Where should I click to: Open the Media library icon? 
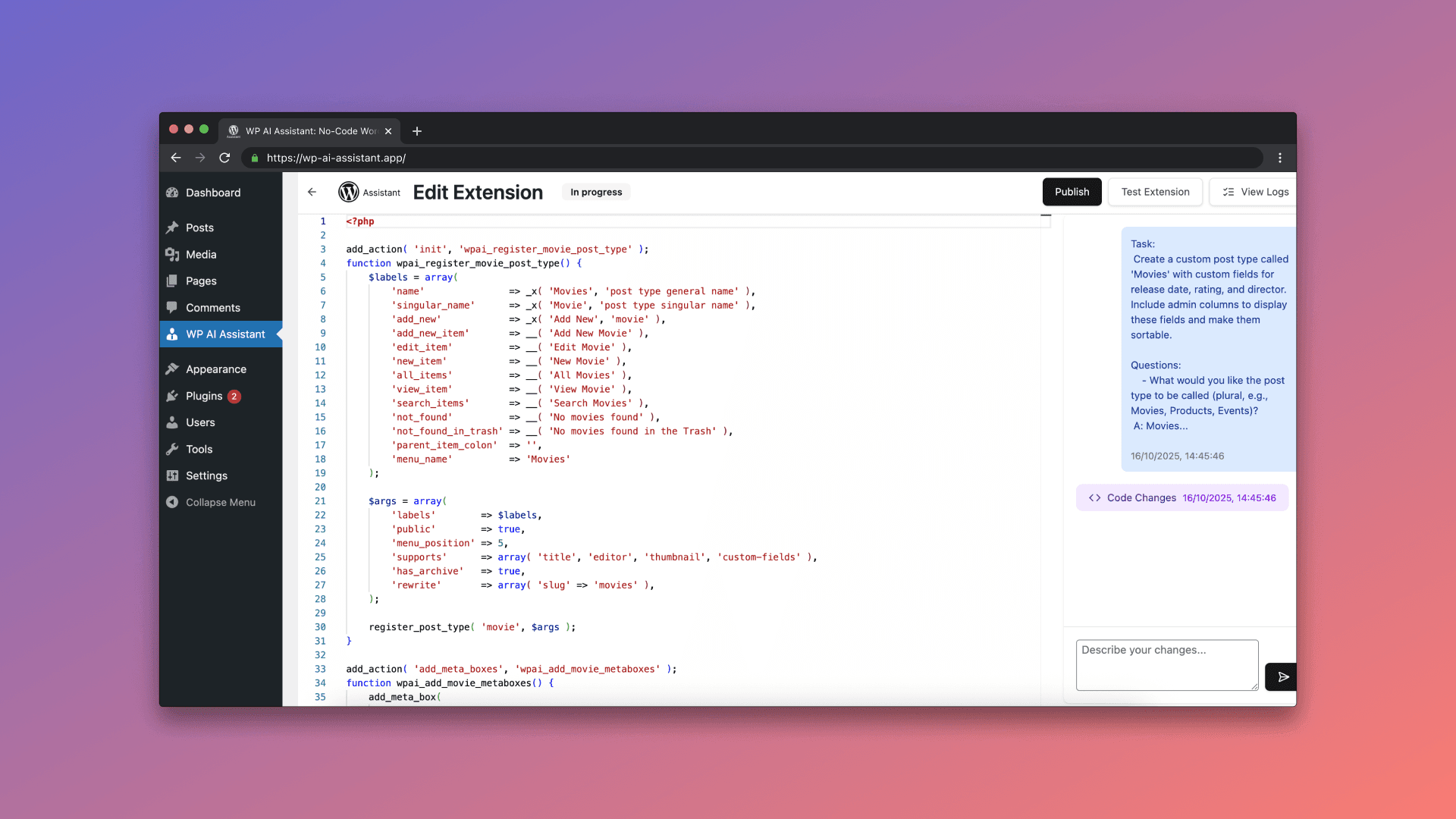tap(173, 254)
